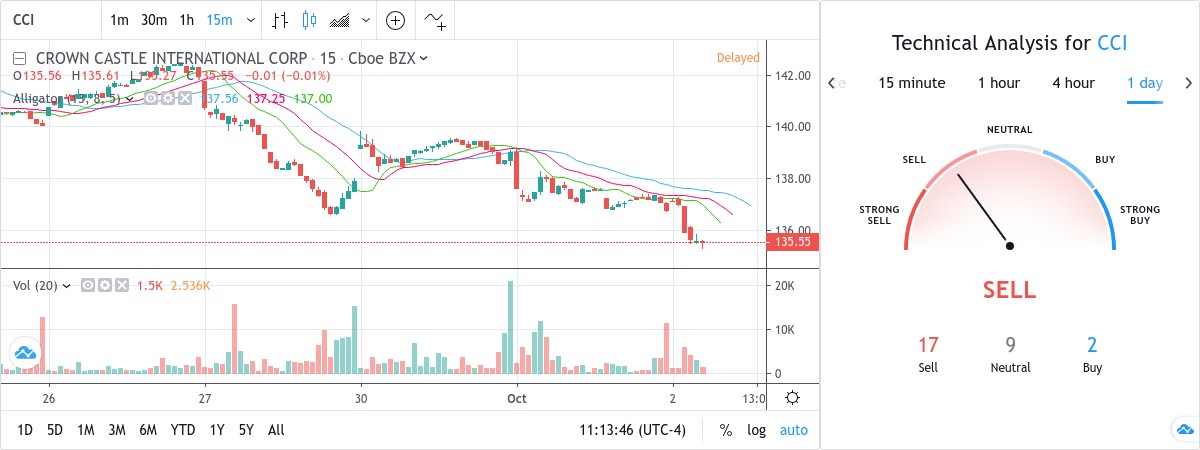Select the active 15m interval
The width and height of the screenshot is (1200, 450).
tap(220, 20)
